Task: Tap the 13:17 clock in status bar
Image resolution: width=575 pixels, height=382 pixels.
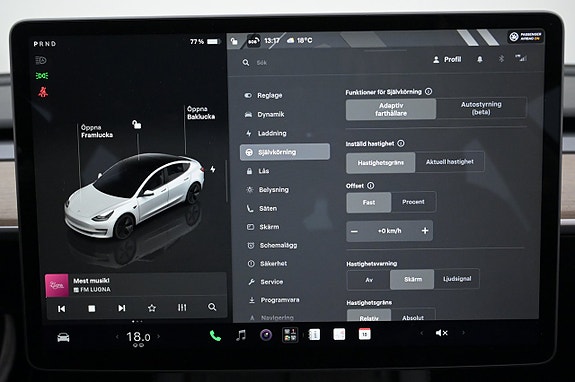Action: point(272,41)
